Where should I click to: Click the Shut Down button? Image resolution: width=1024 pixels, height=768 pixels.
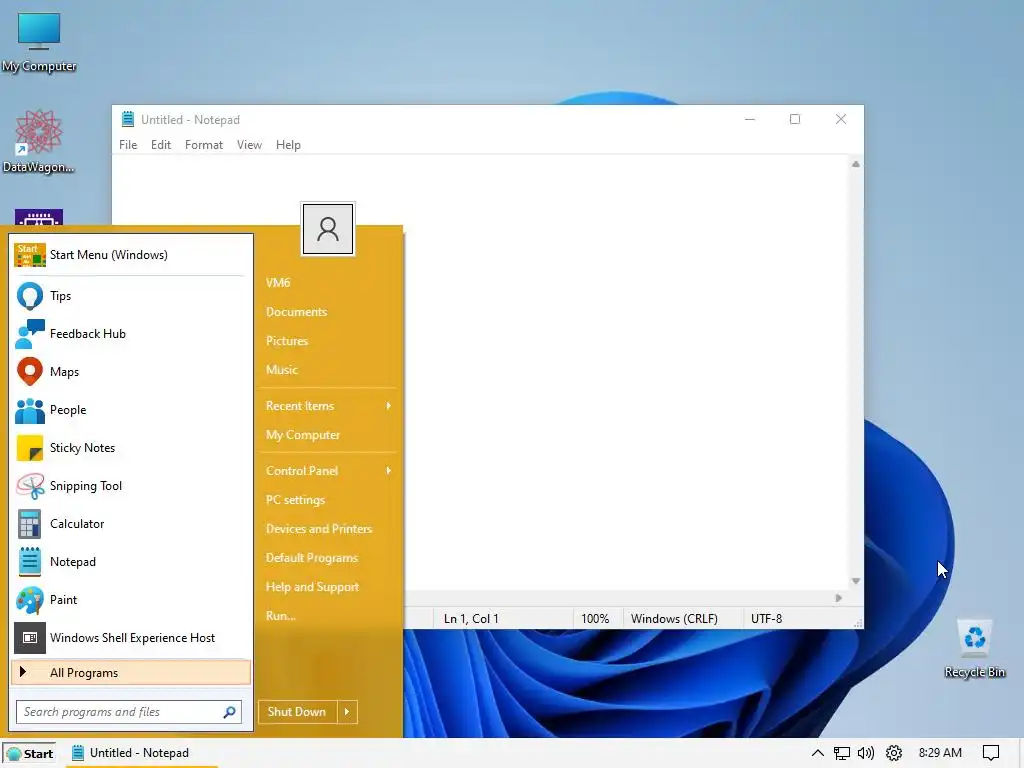tap(297, 712)
